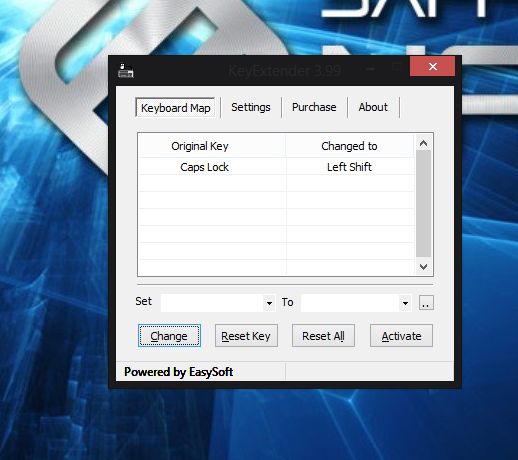
Task: Switch to the Settings tab
Action: click(x=251, y=107)
